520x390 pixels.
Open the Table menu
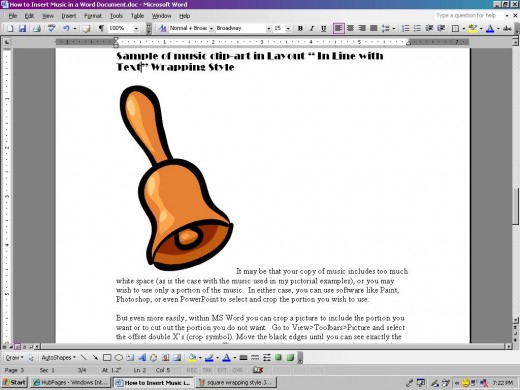point(137,16)
